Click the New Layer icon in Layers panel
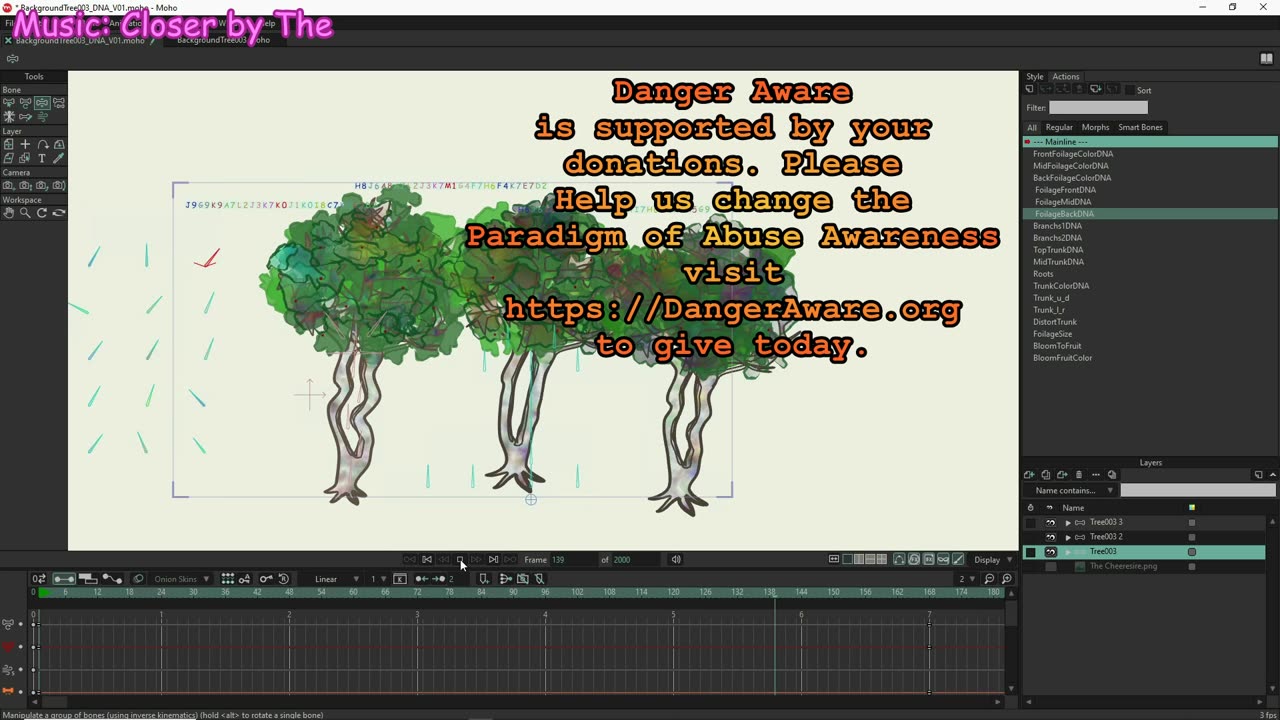 coord(1029,475)
